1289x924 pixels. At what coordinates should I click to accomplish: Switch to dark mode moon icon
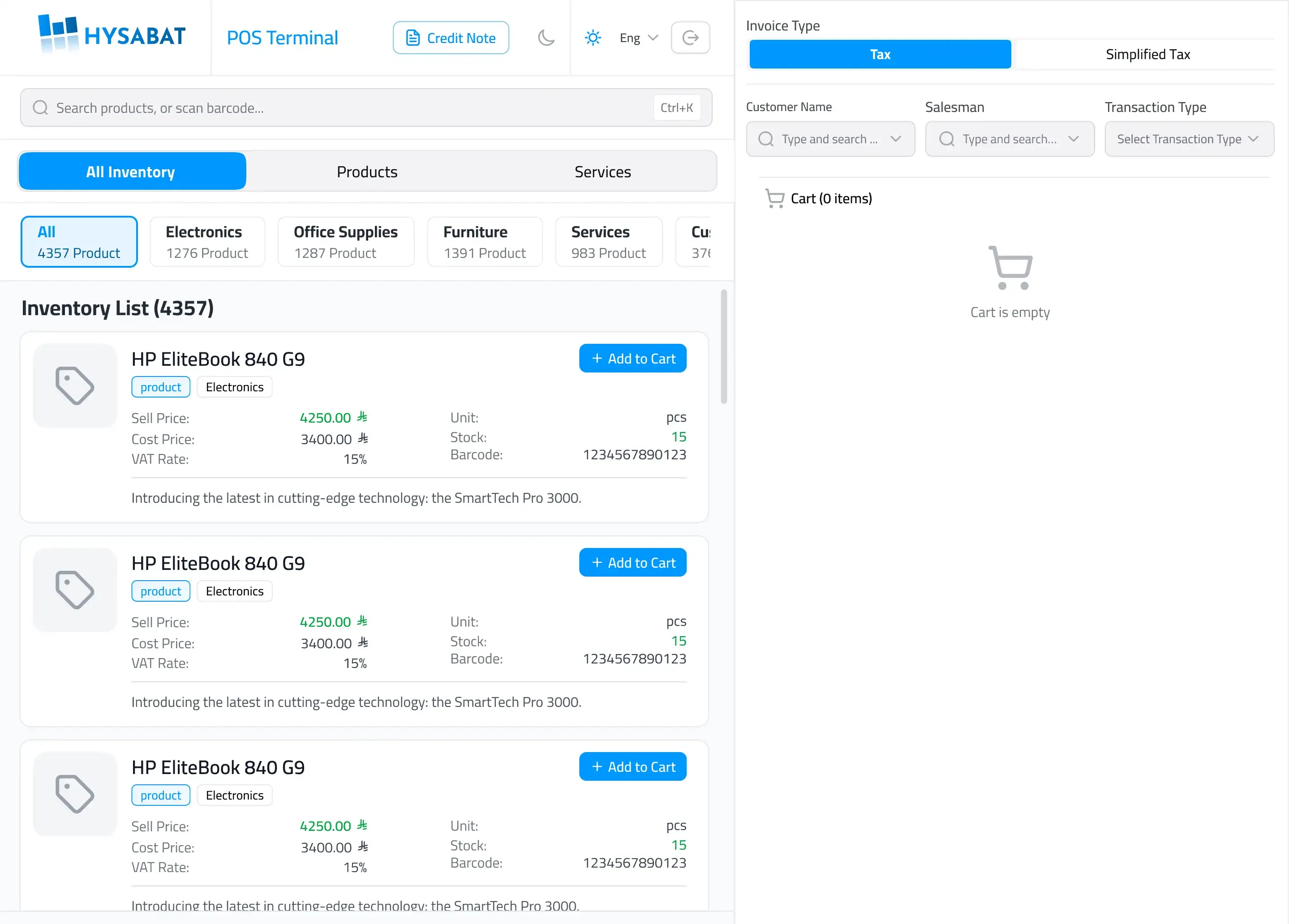pos(546,38)
